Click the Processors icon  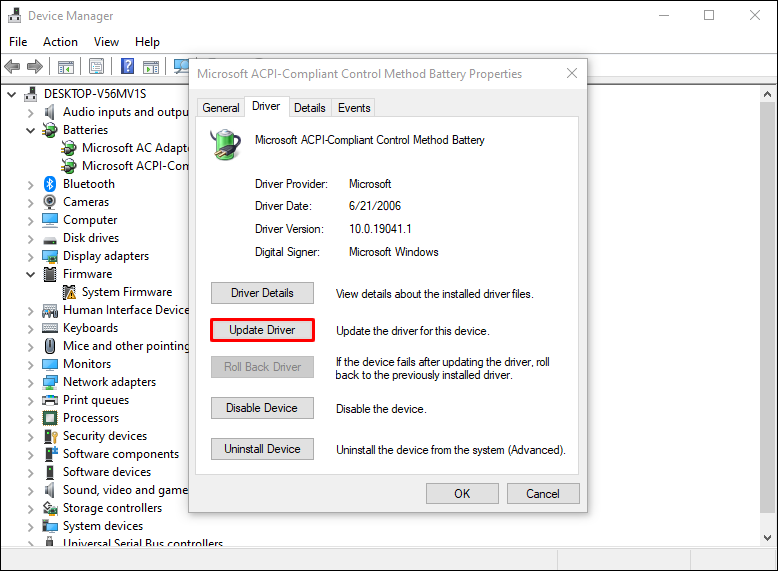(x=50, y=418)
